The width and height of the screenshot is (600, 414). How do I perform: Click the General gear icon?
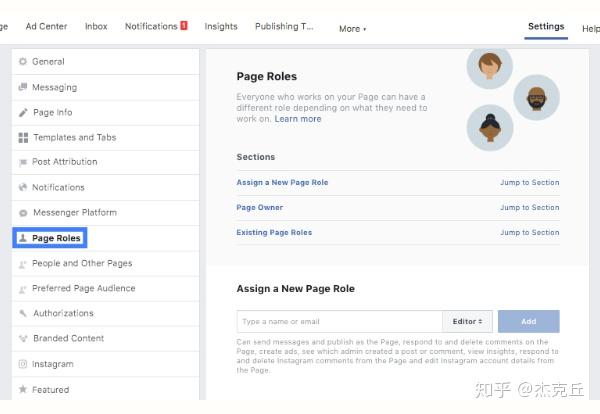[x=23, y=61]
